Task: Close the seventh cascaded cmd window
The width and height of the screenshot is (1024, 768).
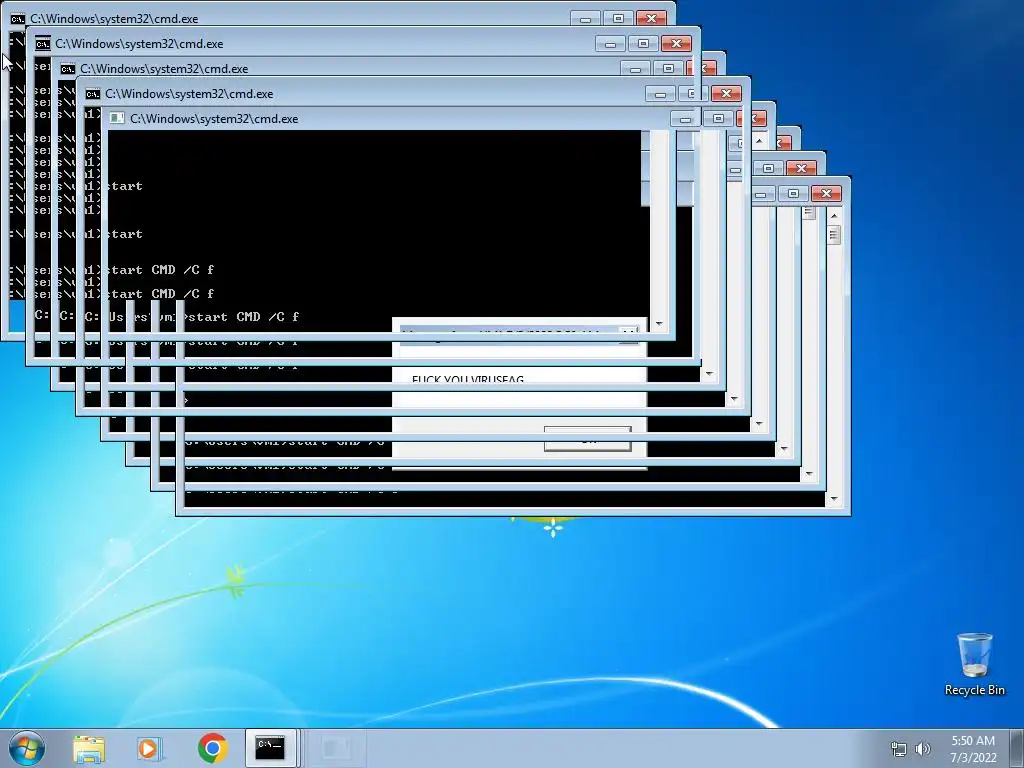Action: (x=801, y=168)
